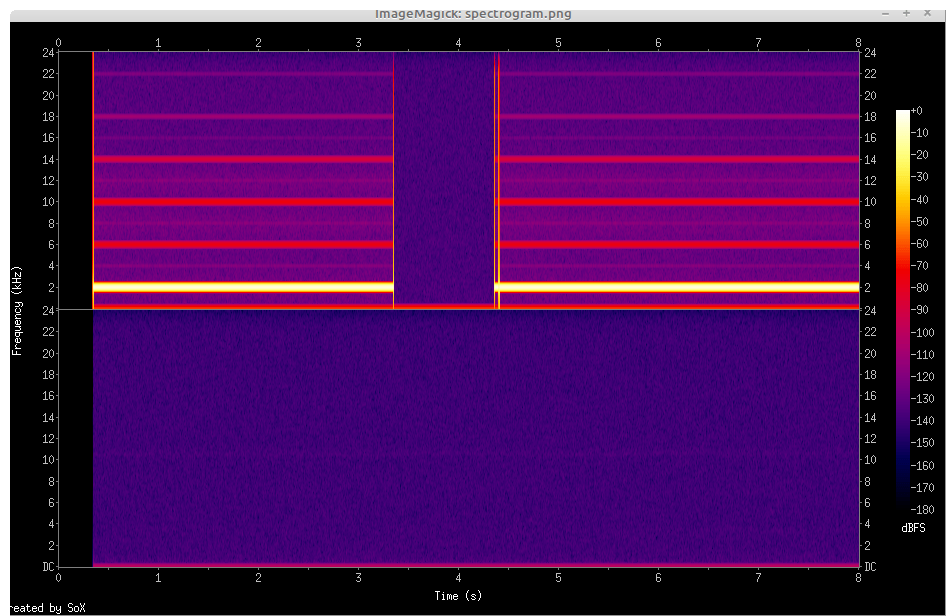Click the -110 value on the dBFS scale
Screen dimensions: 946x616
tap(922, 355)
